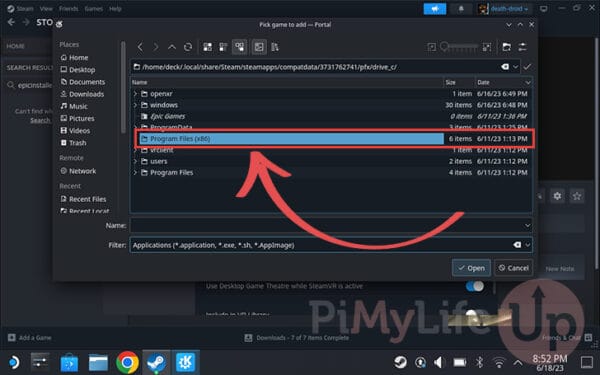This screenshot has height=375, width=600.
Task: Navigate to parent folder with up arrow
Action: click(x=172, y=47)
